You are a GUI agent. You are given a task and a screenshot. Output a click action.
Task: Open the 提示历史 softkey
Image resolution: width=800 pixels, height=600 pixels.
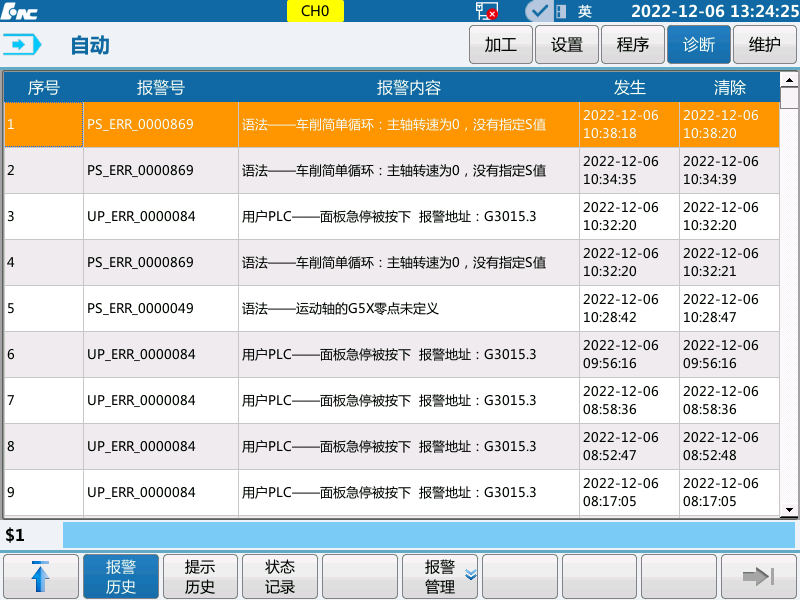pos(200,576)
